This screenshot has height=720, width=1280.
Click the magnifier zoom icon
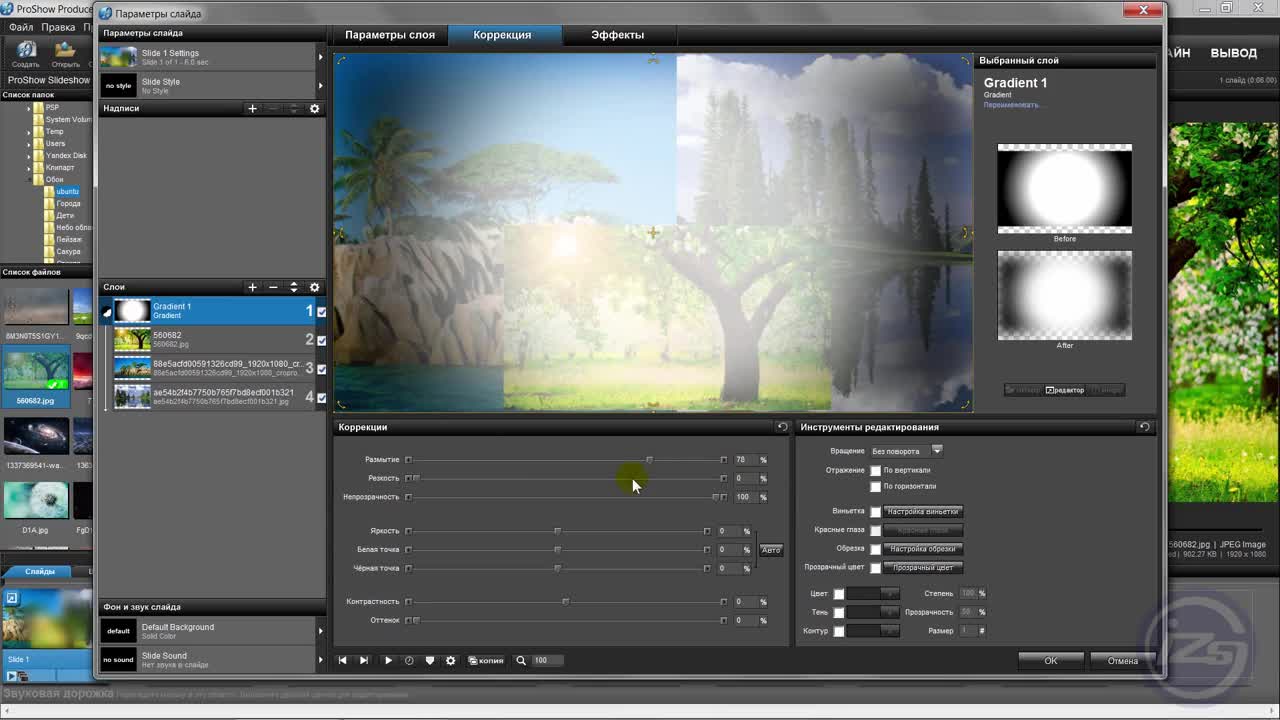pyautogui.click(x=521, y=660)
